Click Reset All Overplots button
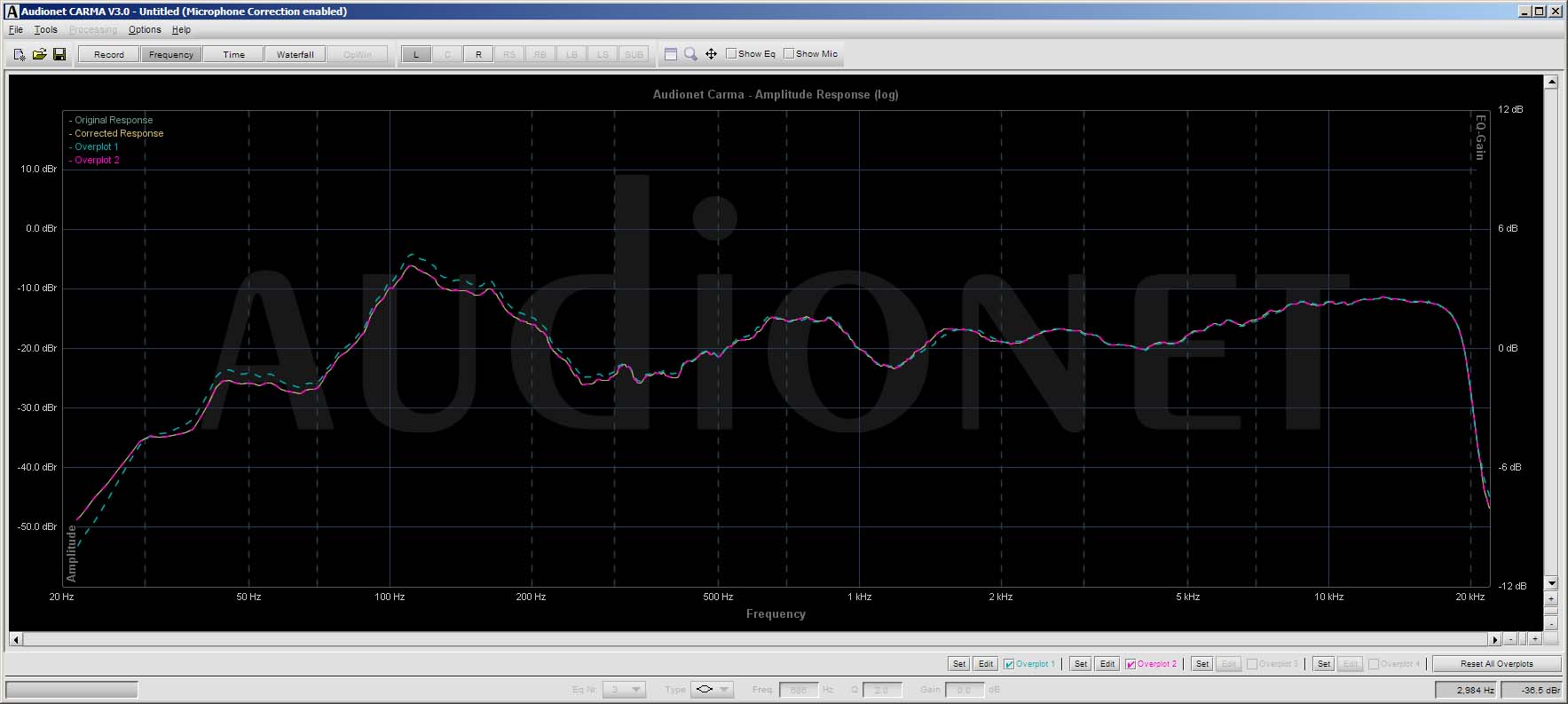Viewport: 1568px width, 704px height. pos(1496,663)
